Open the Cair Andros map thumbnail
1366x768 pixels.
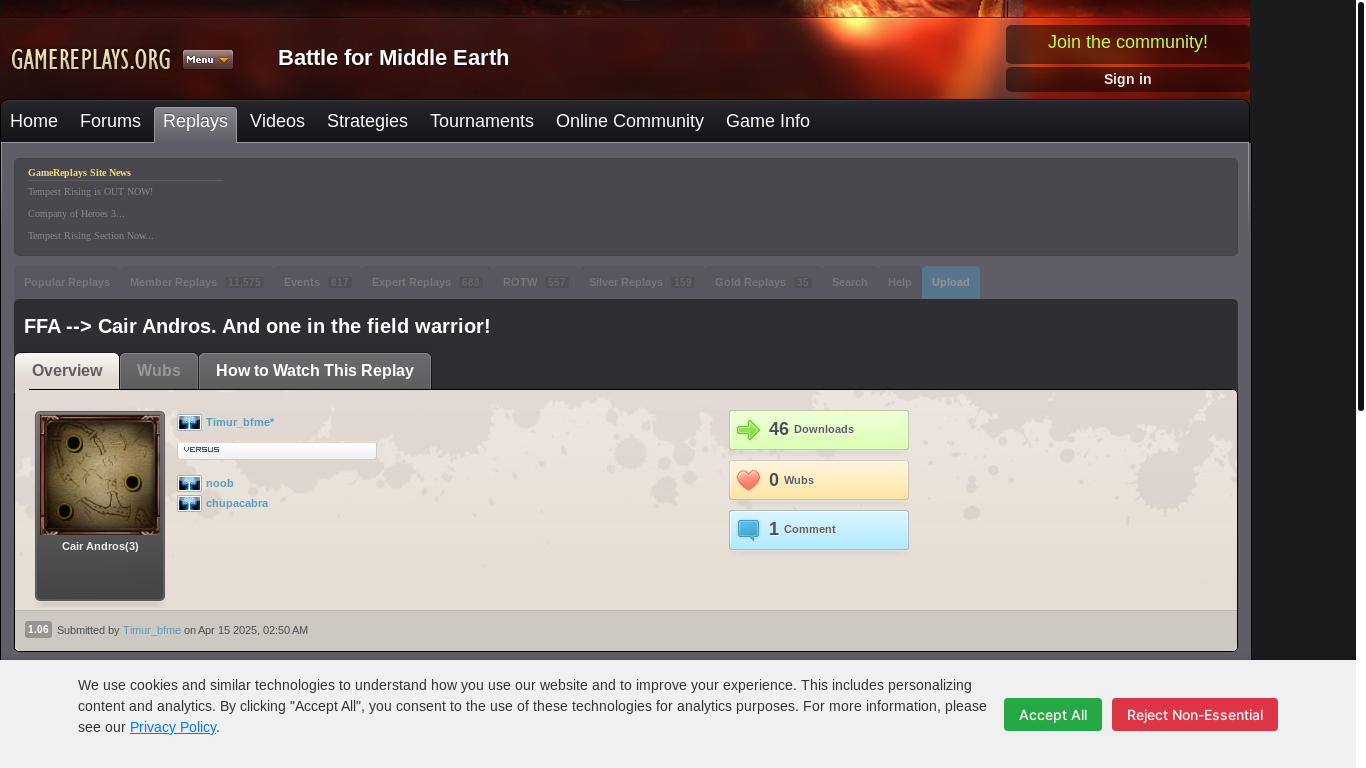click(100, 475)
